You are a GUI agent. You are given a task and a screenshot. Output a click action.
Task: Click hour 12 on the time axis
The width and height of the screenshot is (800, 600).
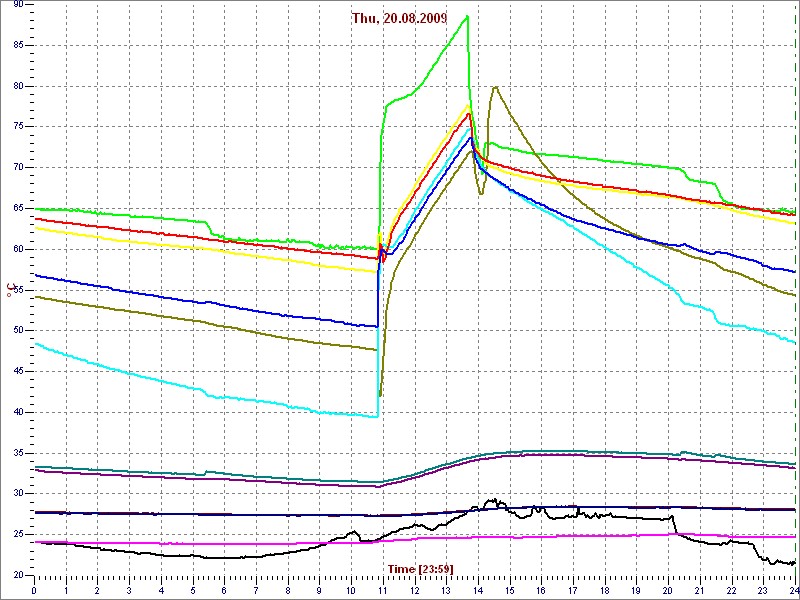tap(415, 590)
